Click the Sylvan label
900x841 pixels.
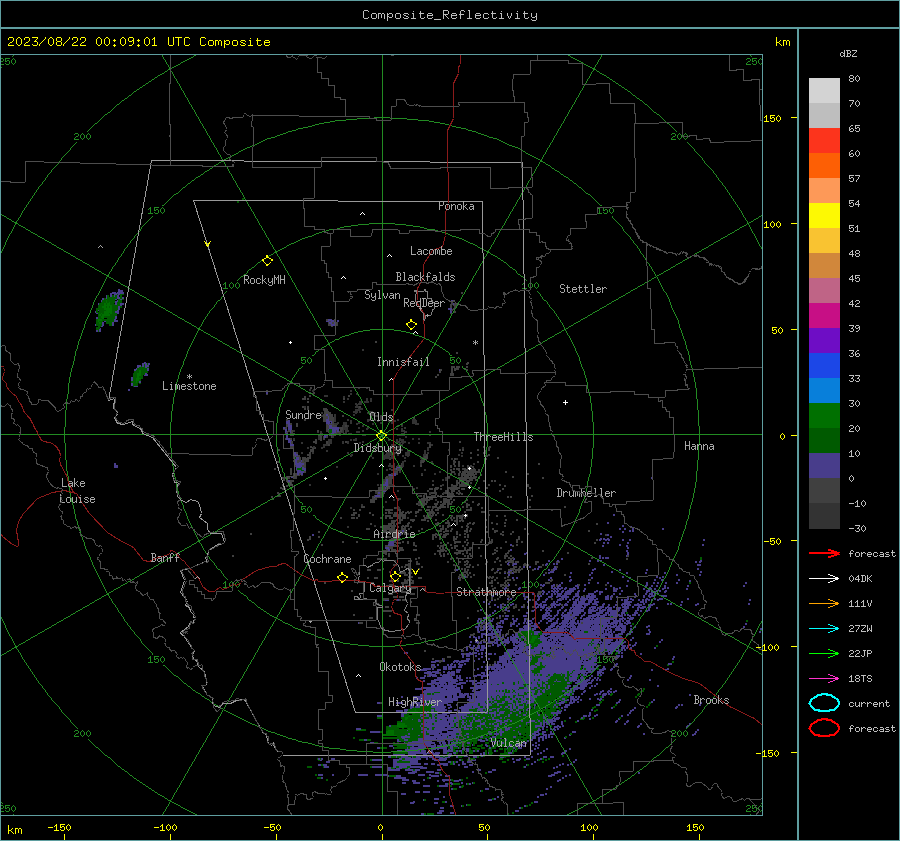(x=382, y=296)
